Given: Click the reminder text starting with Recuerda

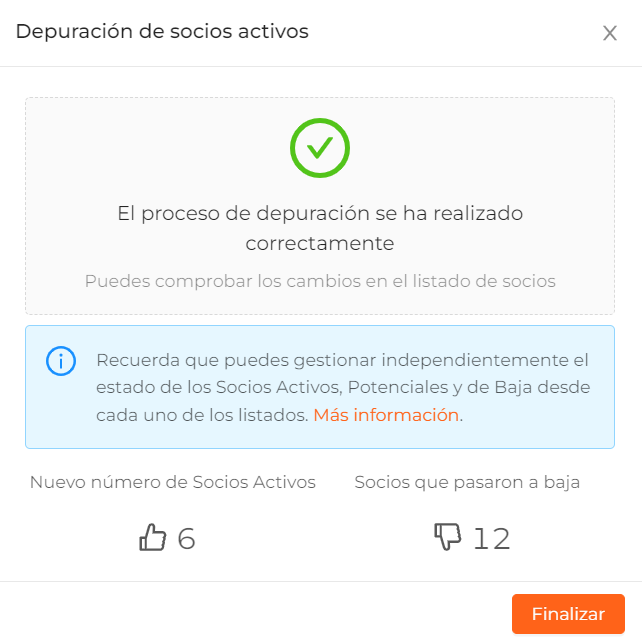Looking at the screenshot, I should (343, 387).
